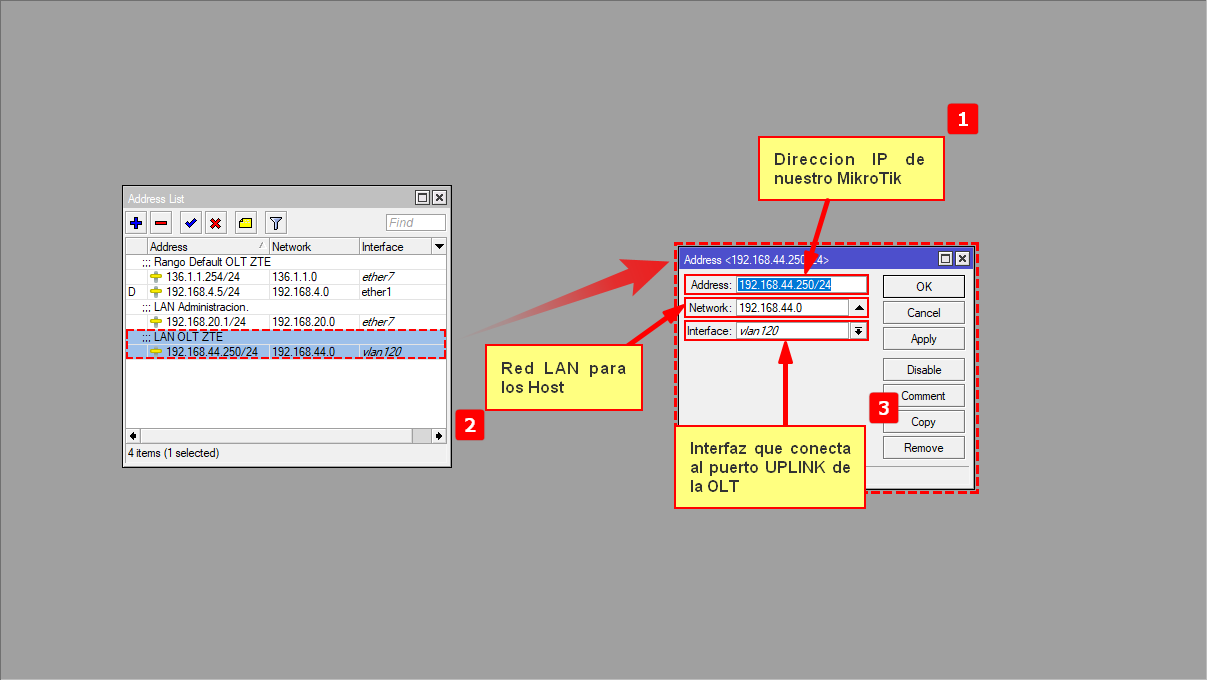Click the blue plus Add address icon
The width and height of the screenshot is (1207, 680).
(x=137, y=223)
